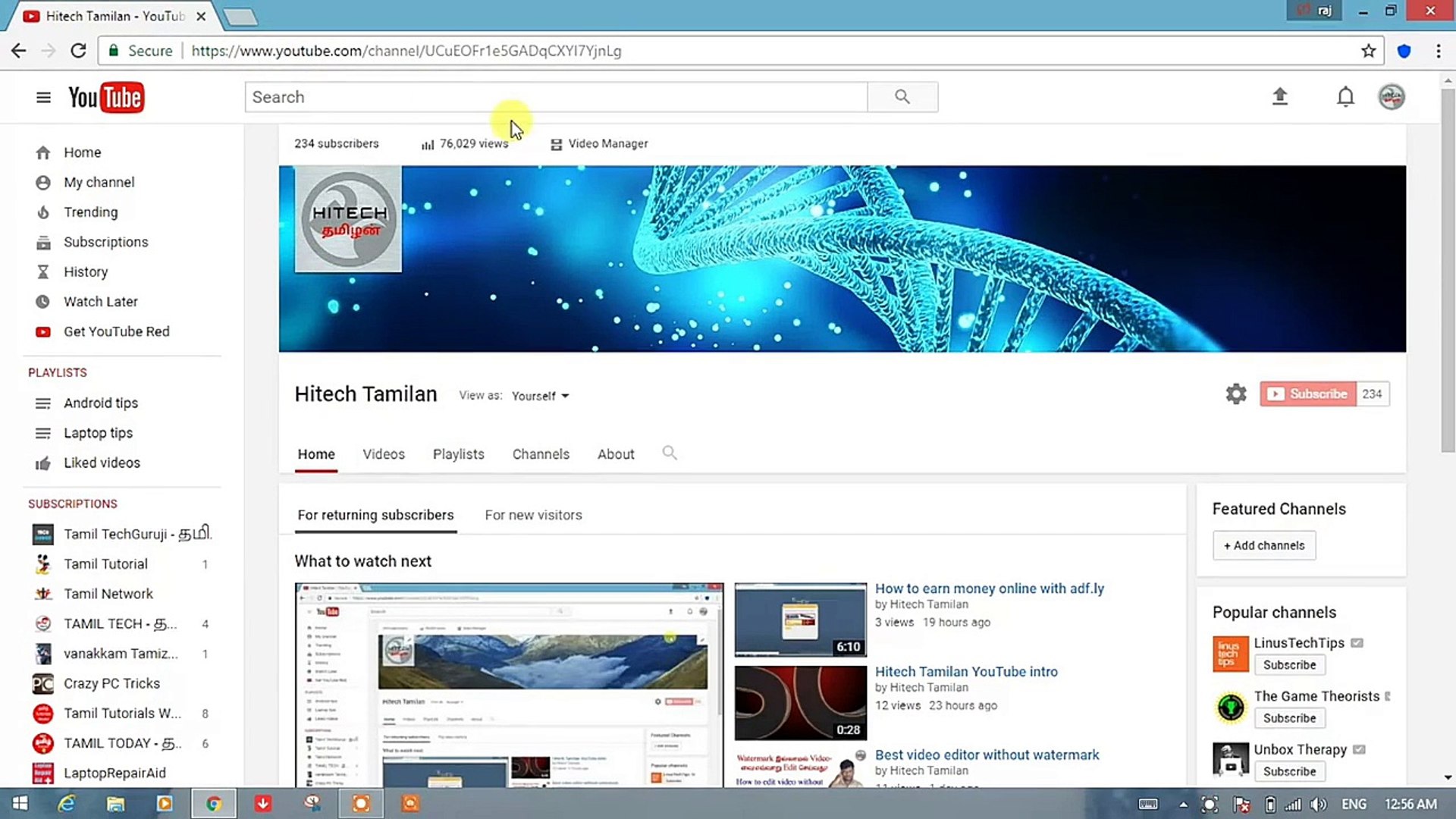Open Chrome's three-dot menu
Viewport: 1456px width, 819px height.
[x=1439, y=51]
